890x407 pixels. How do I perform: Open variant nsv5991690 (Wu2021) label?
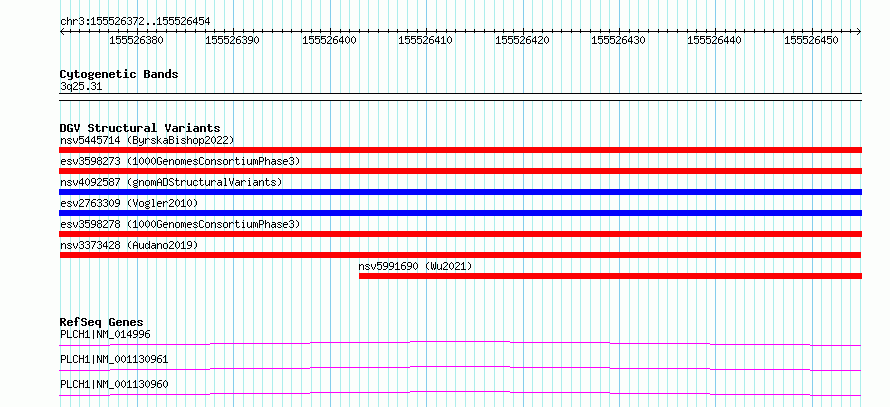tap(415, 266)
